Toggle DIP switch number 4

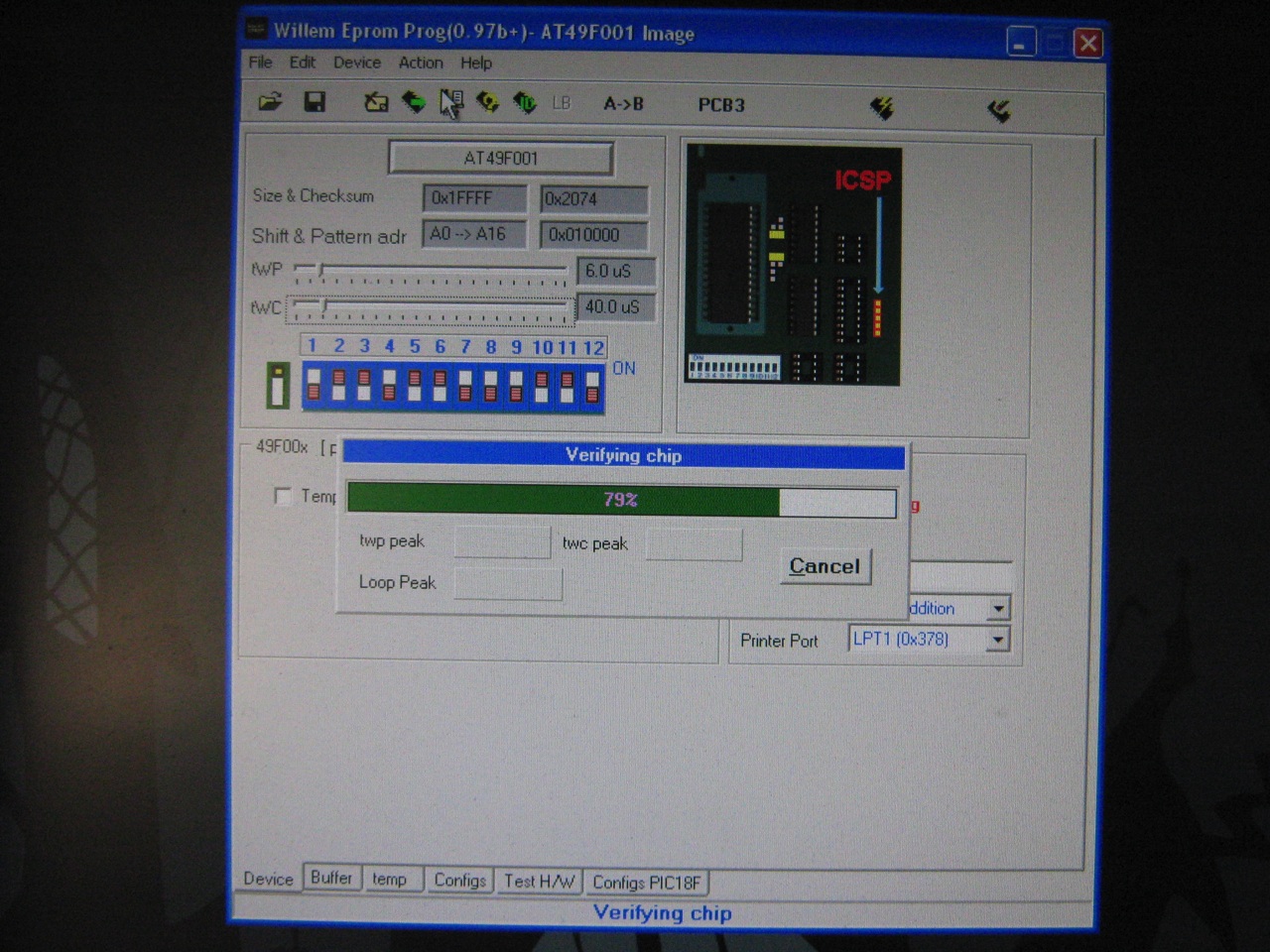pos(389,385)
